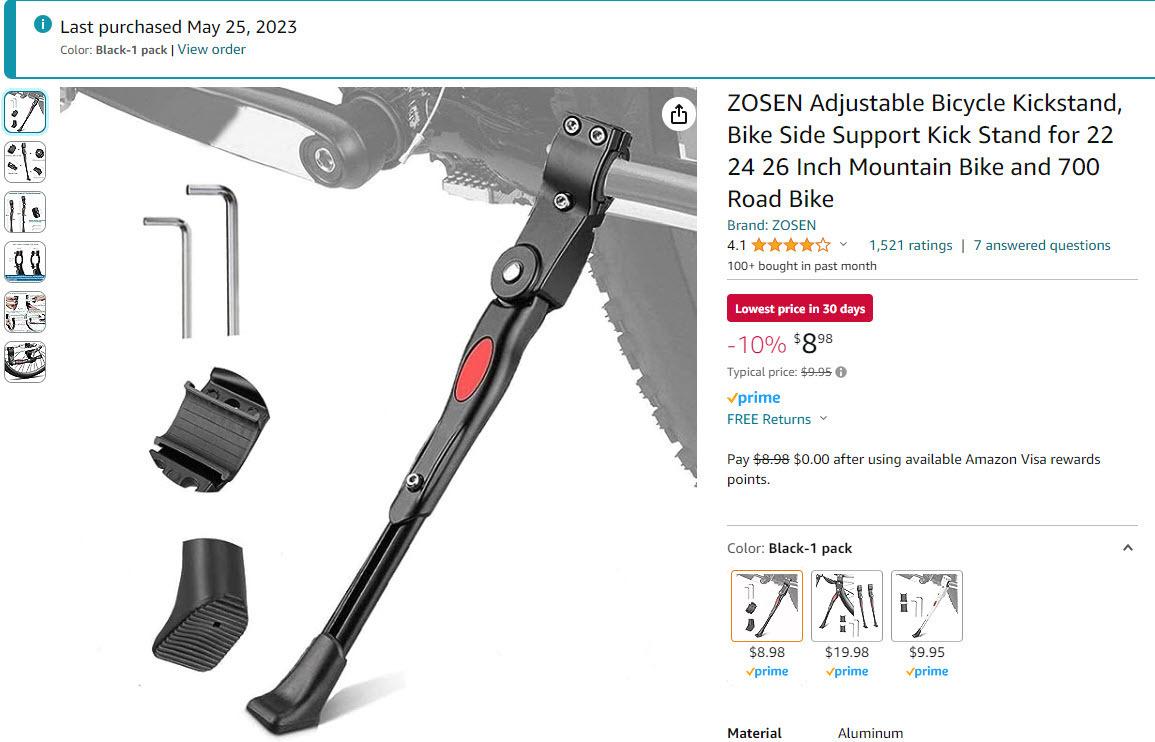Image resolution: width=1155 pixels, height=742 pixels.
Task: Click the blue info icon by Last purchased
Action: click(43, 24)
